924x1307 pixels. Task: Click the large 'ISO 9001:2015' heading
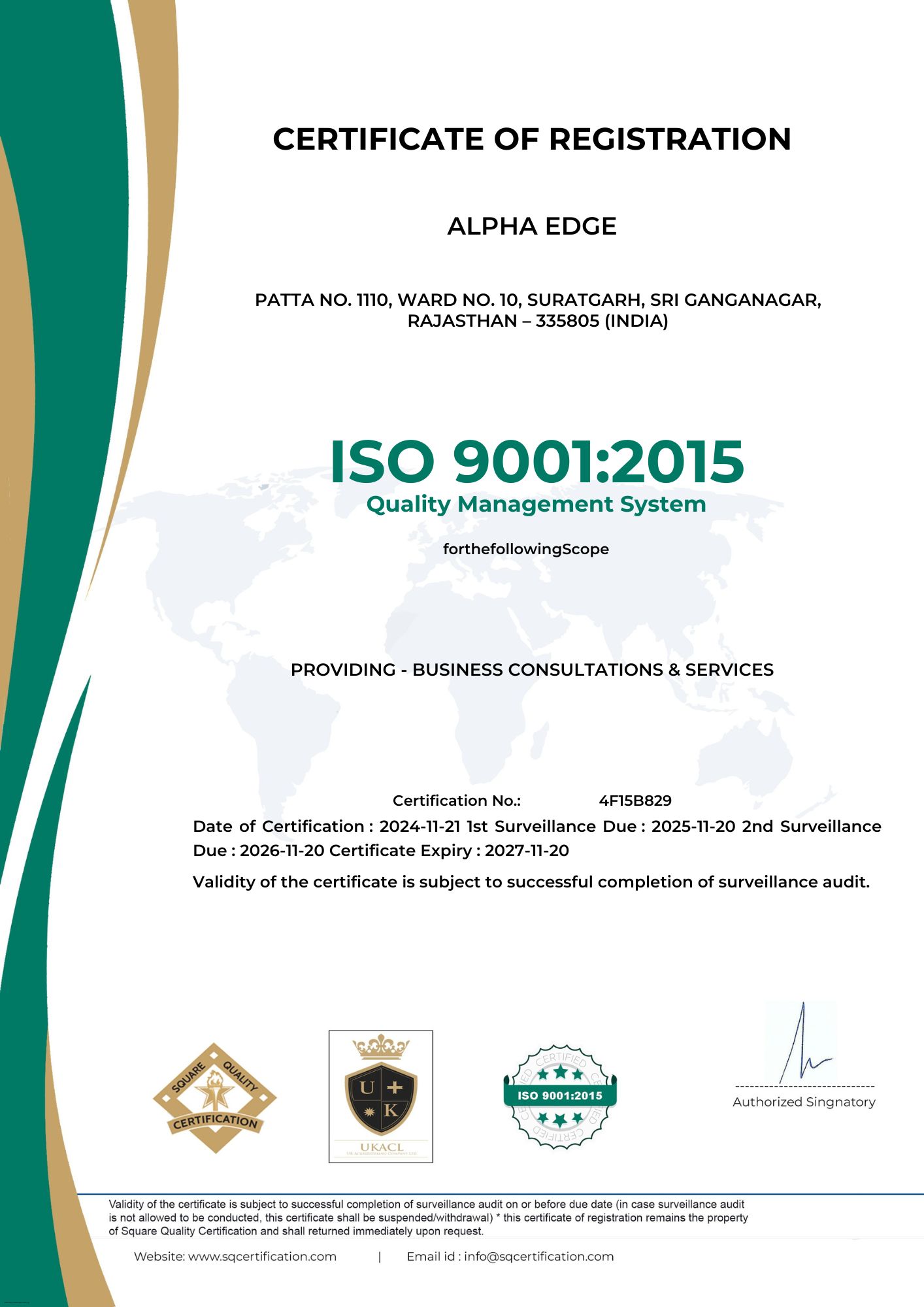[536, 461]
